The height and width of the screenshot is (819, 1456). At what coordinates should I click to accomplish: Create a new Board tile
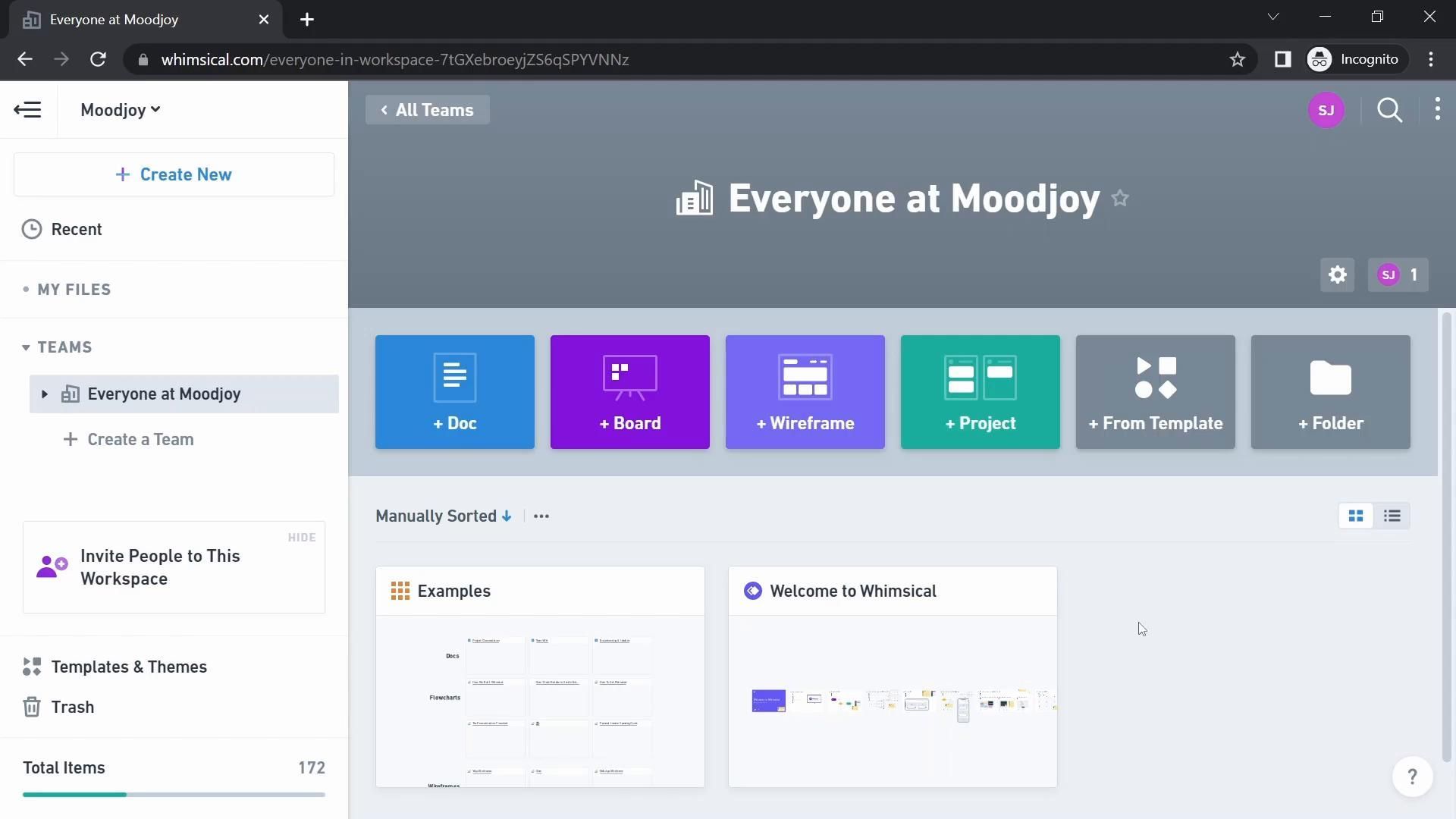[629, 392]
